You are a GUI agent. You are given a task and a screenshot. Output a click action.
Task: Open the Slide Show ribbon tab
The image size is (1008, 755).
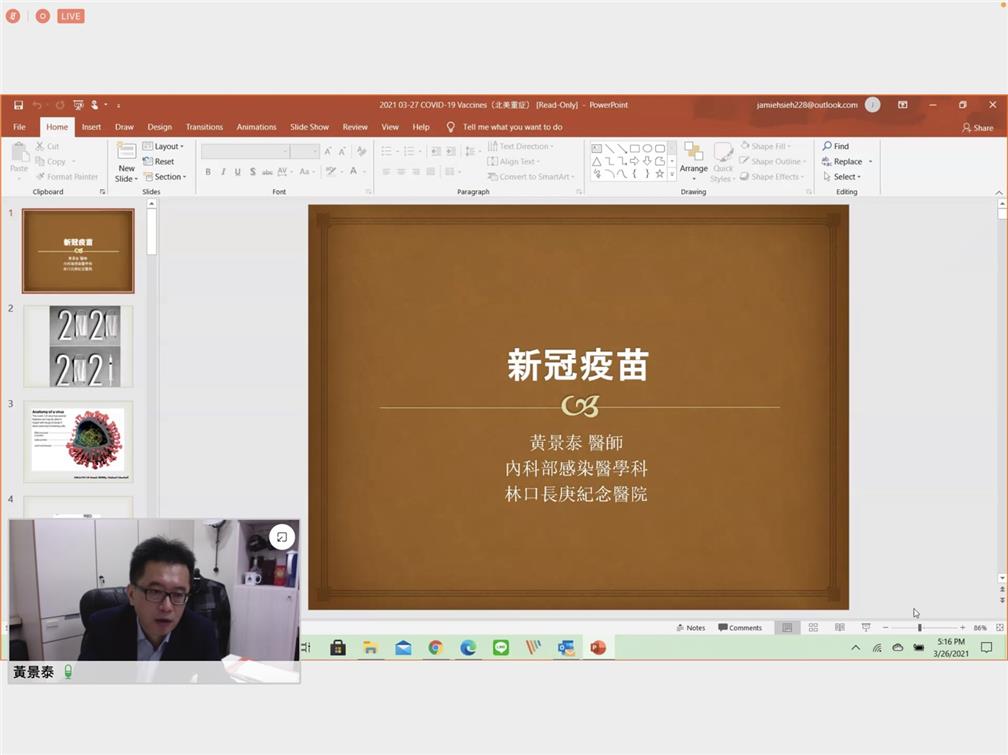pos(309,127)
